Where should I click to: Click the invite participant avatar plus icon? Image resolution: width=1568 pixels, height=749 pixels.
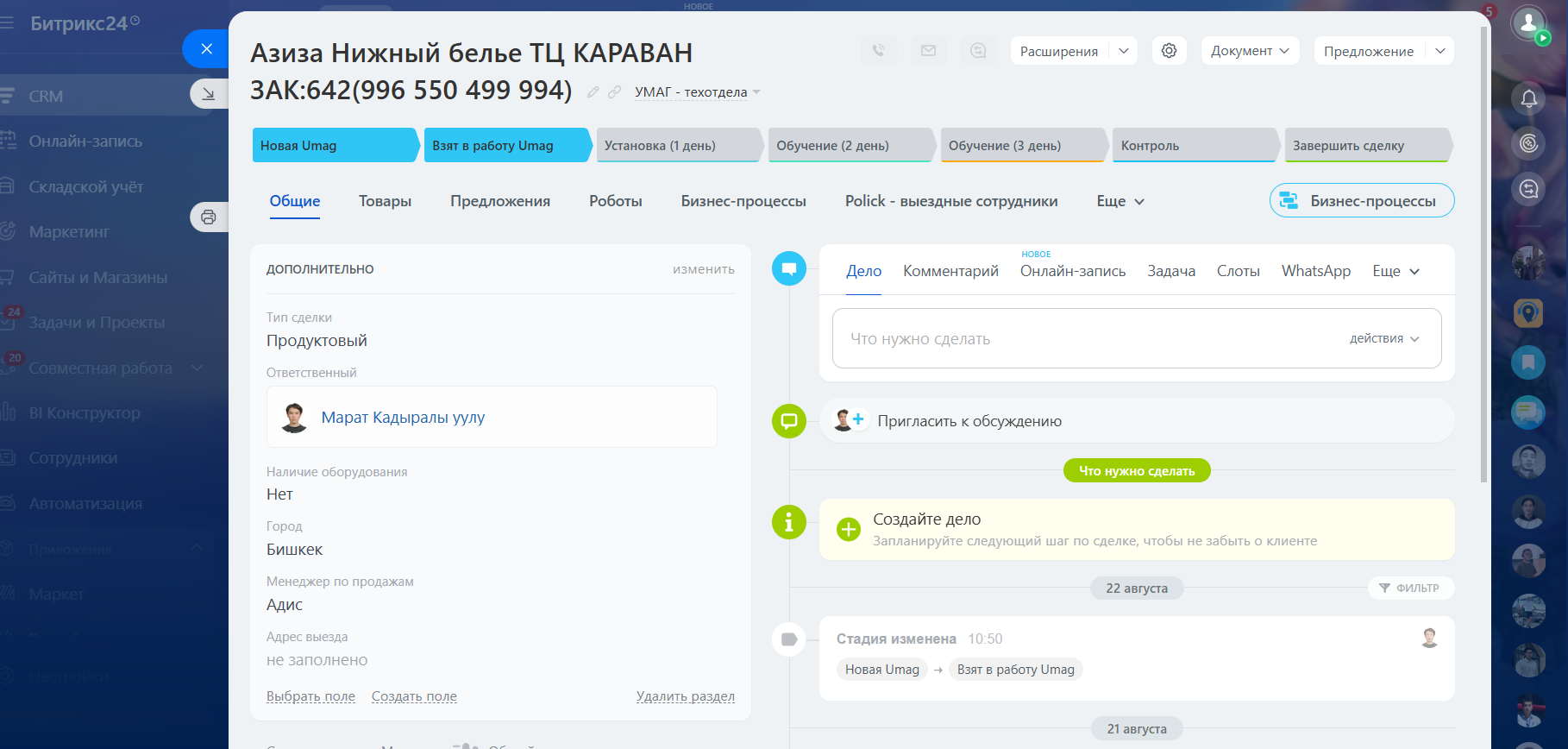pyautogui.click(x=849, y=420)
